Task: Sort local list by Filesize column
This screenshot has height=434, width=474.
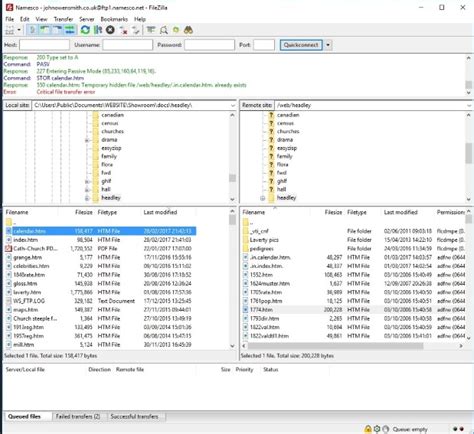Action: (x=84, y=212)
